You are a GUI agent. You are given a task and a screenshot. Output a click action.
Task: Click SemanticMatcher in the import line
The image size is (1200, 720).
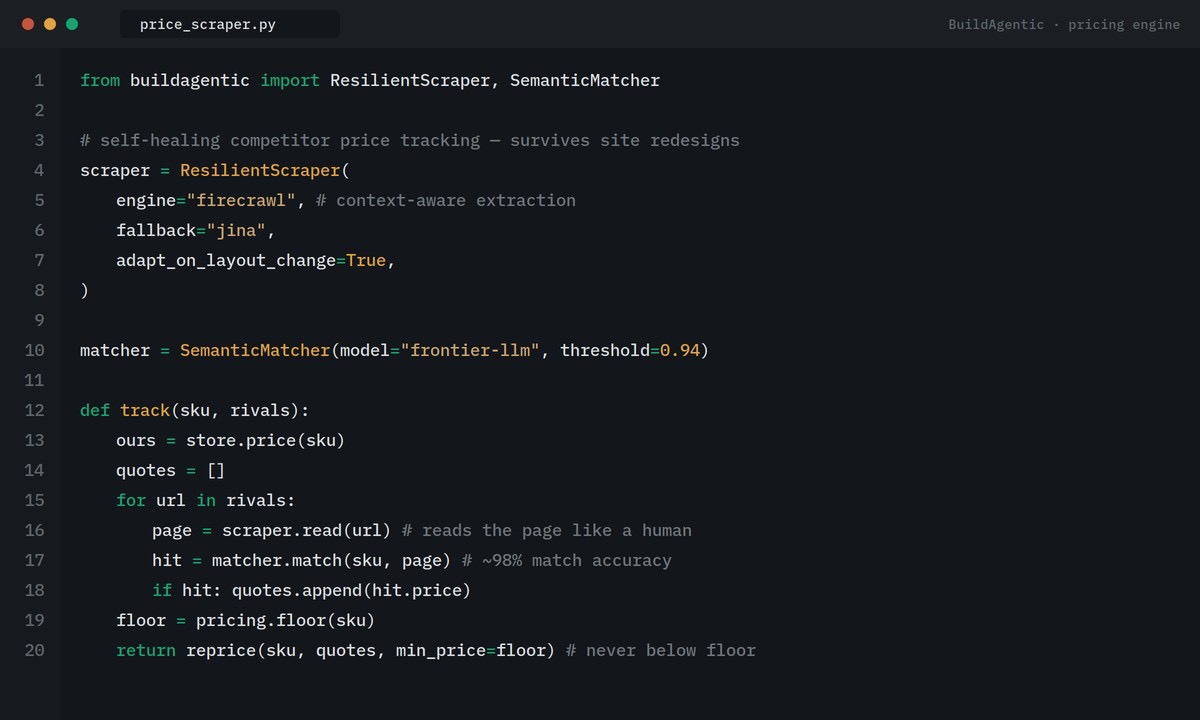[585, 80]
